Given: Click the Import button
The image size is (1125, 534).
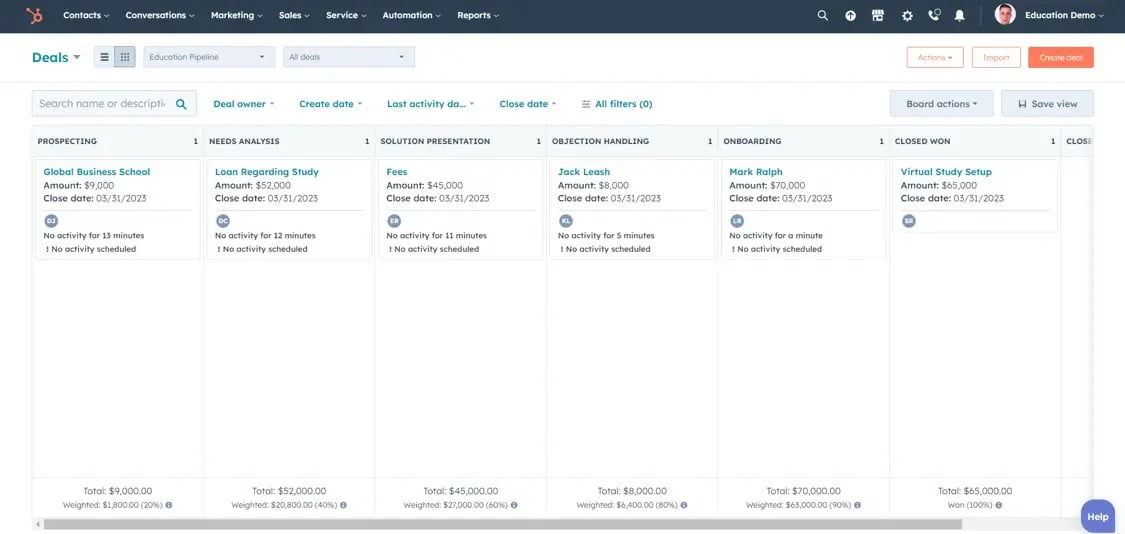Looking at the screenshot, I should point(996,57).
